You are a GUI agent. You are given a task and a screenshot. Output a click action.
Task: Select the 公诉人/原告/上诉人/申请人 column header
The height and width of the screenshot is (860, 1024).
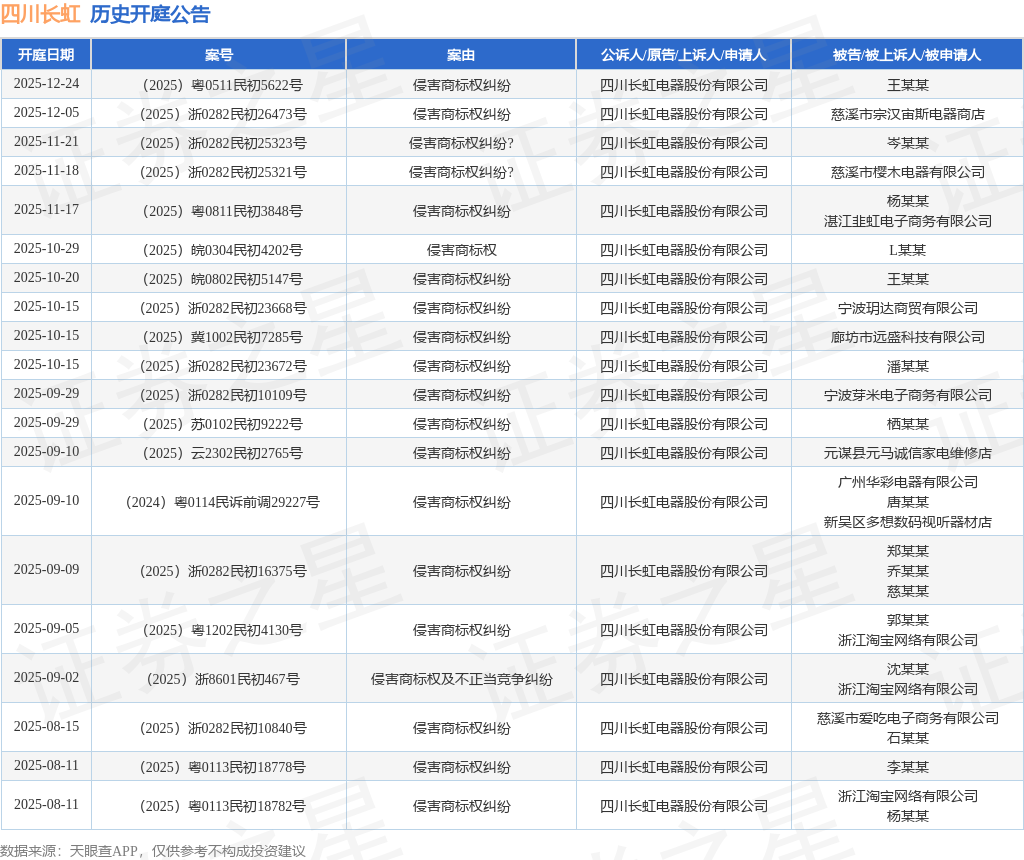[x=684, y=55]
